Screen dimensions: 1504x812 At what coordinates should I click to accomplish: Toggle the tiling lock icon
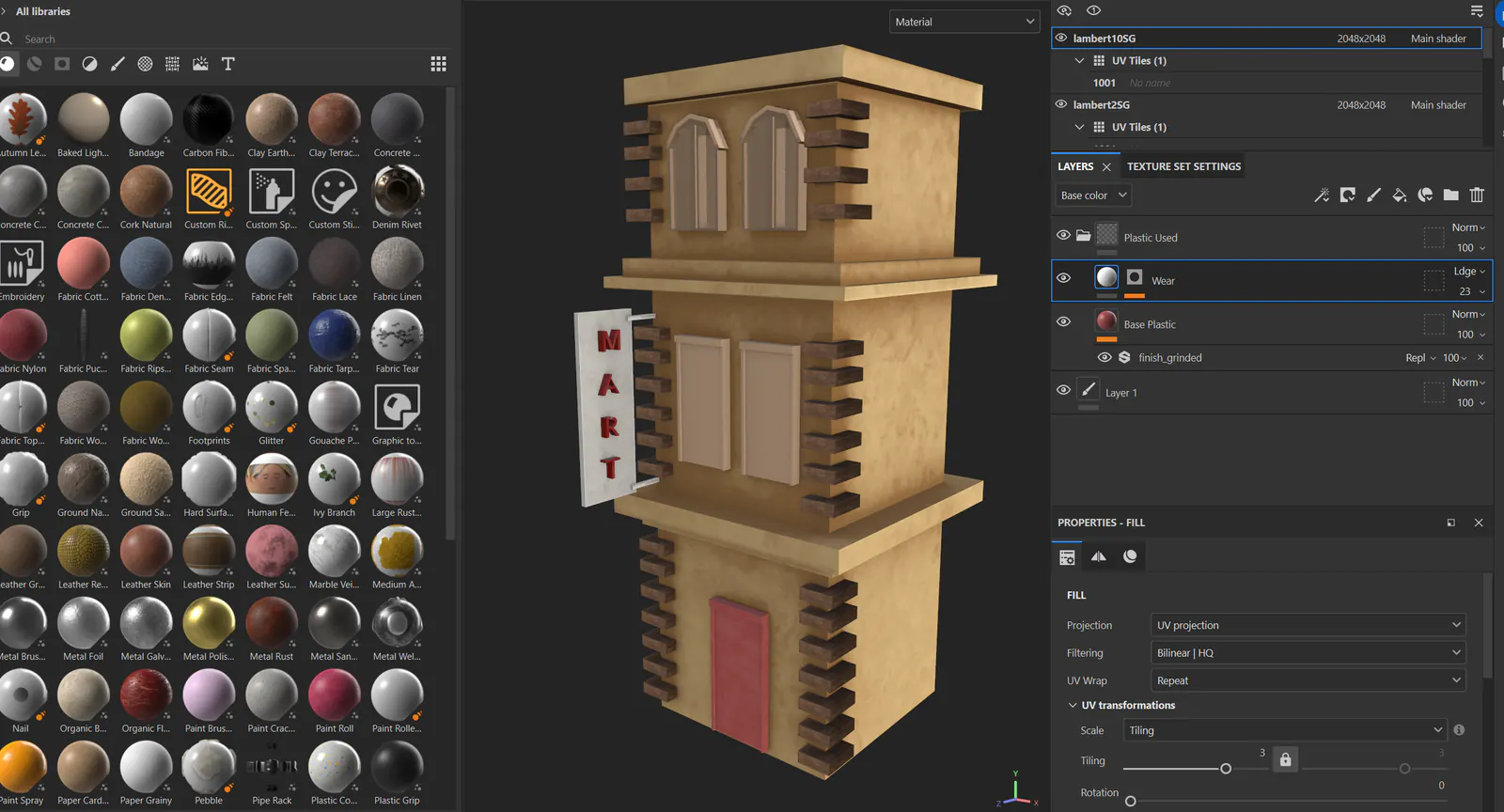(1285, 758)
